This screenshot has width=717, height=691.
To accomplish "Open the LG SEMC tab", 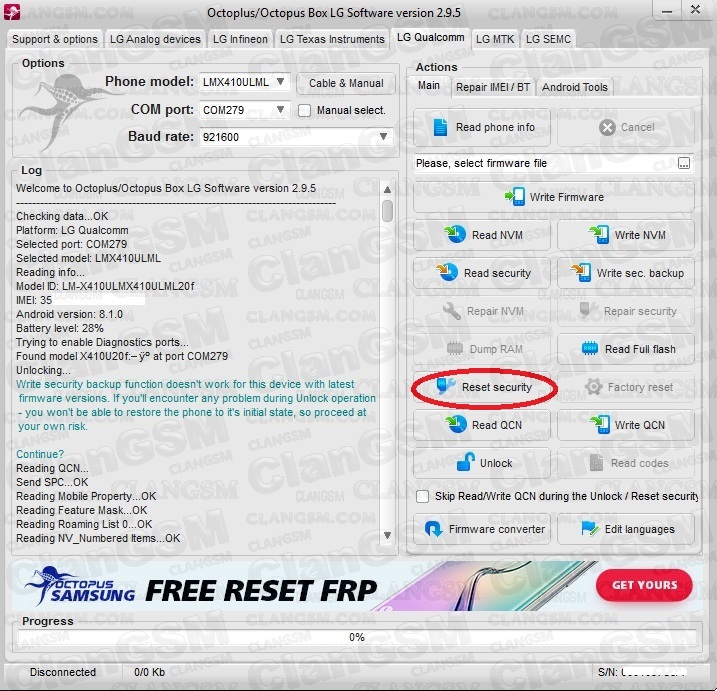I will (548, 39).
